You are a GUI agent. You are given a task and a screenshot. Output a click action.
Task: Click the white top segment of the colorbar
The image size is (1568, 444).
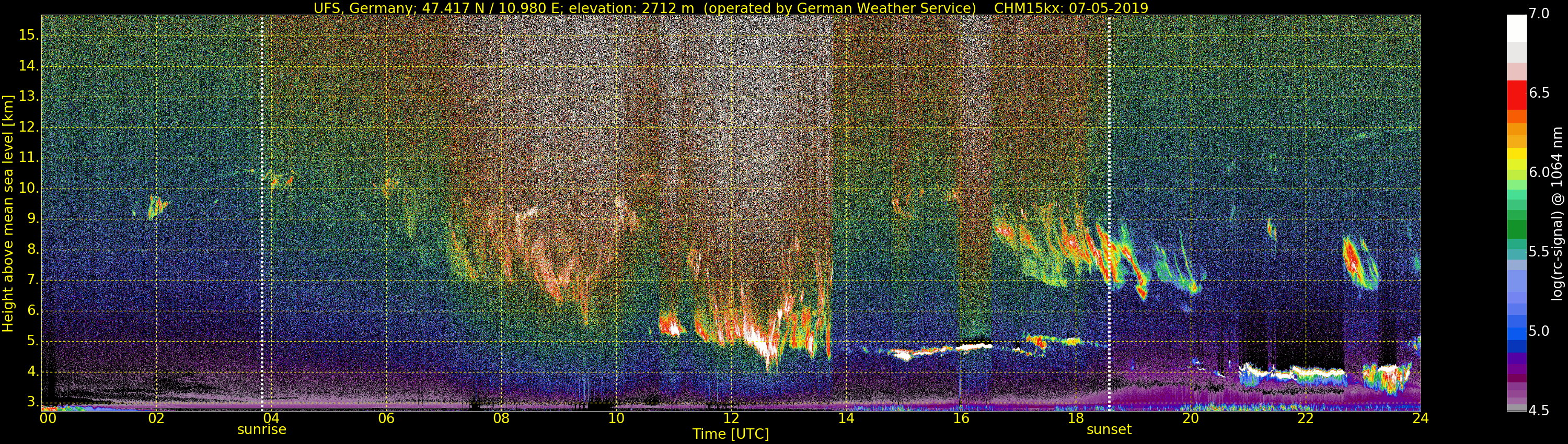coord(1516,28)
